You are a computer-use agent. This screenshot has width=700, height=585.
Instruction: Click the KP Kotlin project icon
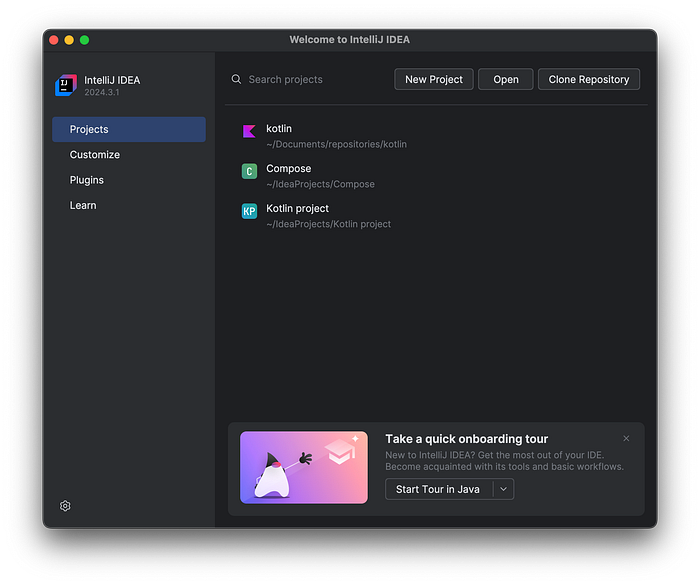249,211
